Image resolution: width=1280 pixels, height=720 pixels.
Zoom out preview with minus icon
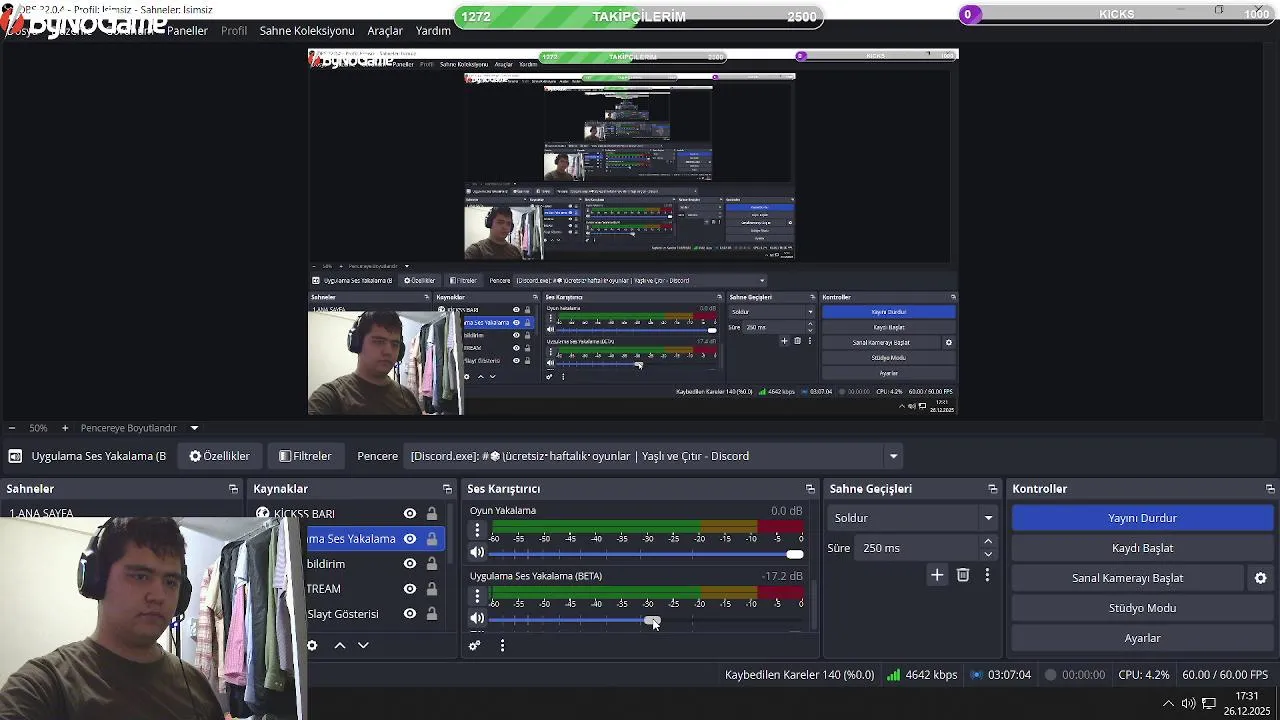coord(12,428)
